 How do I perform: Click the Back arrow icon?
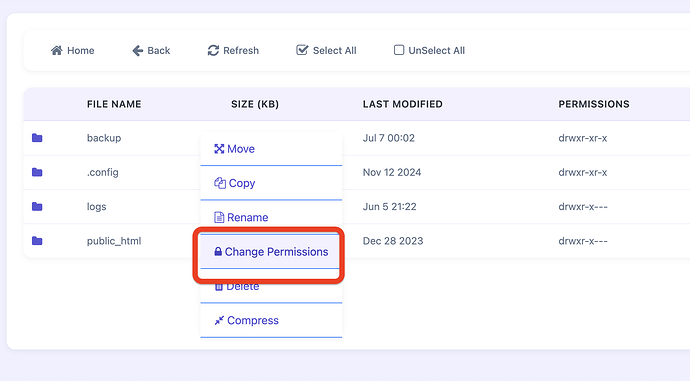(138, 51)
